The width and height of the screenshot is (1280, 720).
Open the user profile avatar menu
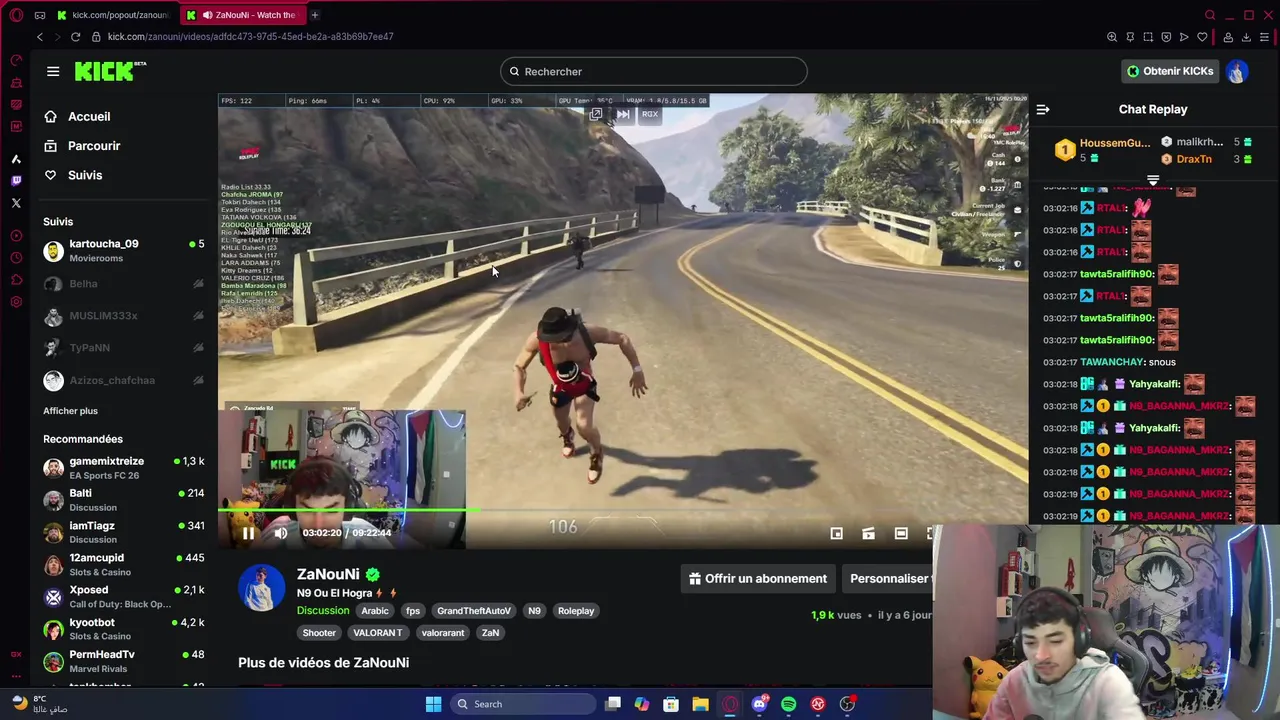pyautogui.click(x=1237, y=71)
